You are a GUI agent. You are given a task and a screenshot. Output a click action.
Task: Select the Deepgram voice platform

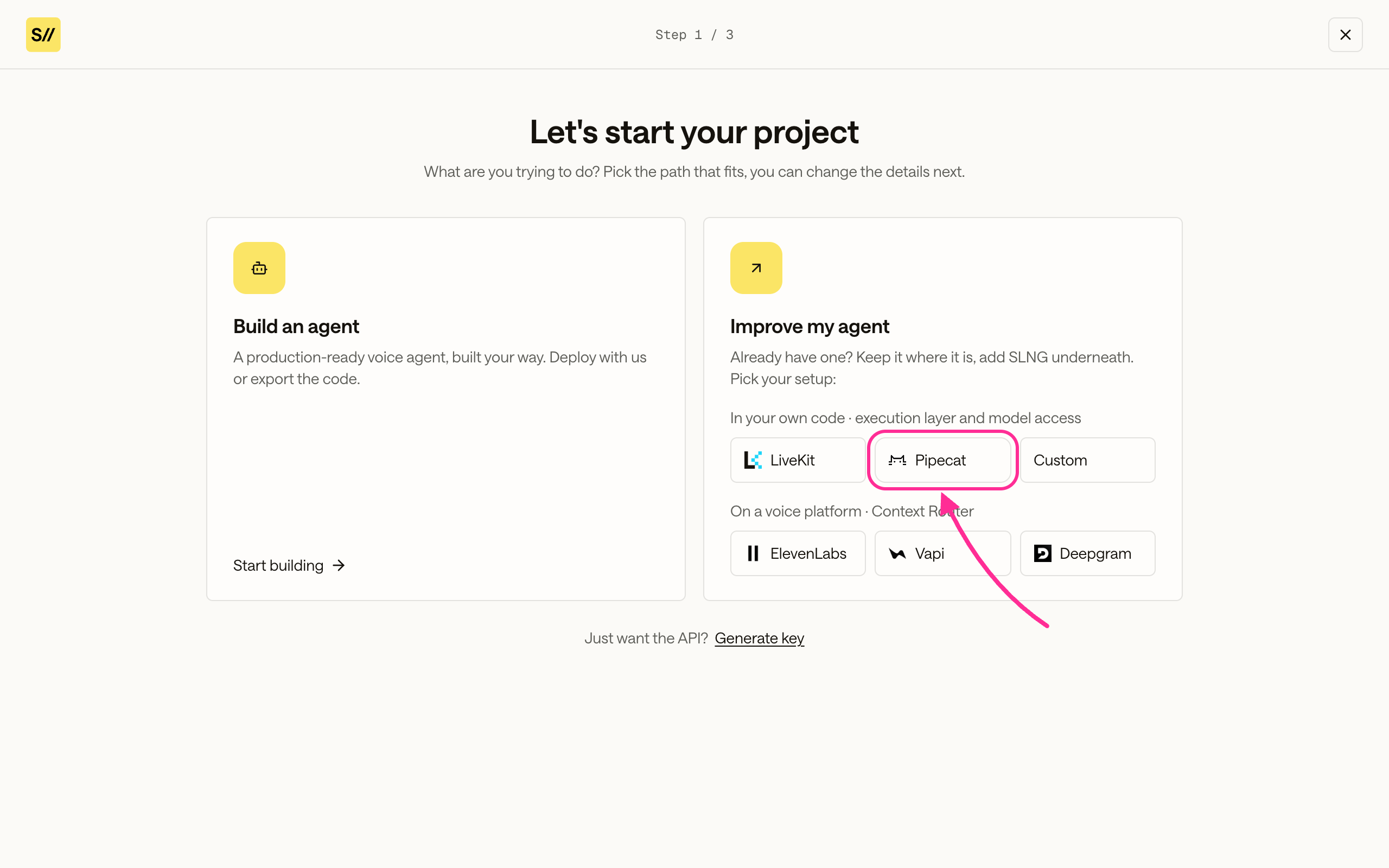point(1087,553)
